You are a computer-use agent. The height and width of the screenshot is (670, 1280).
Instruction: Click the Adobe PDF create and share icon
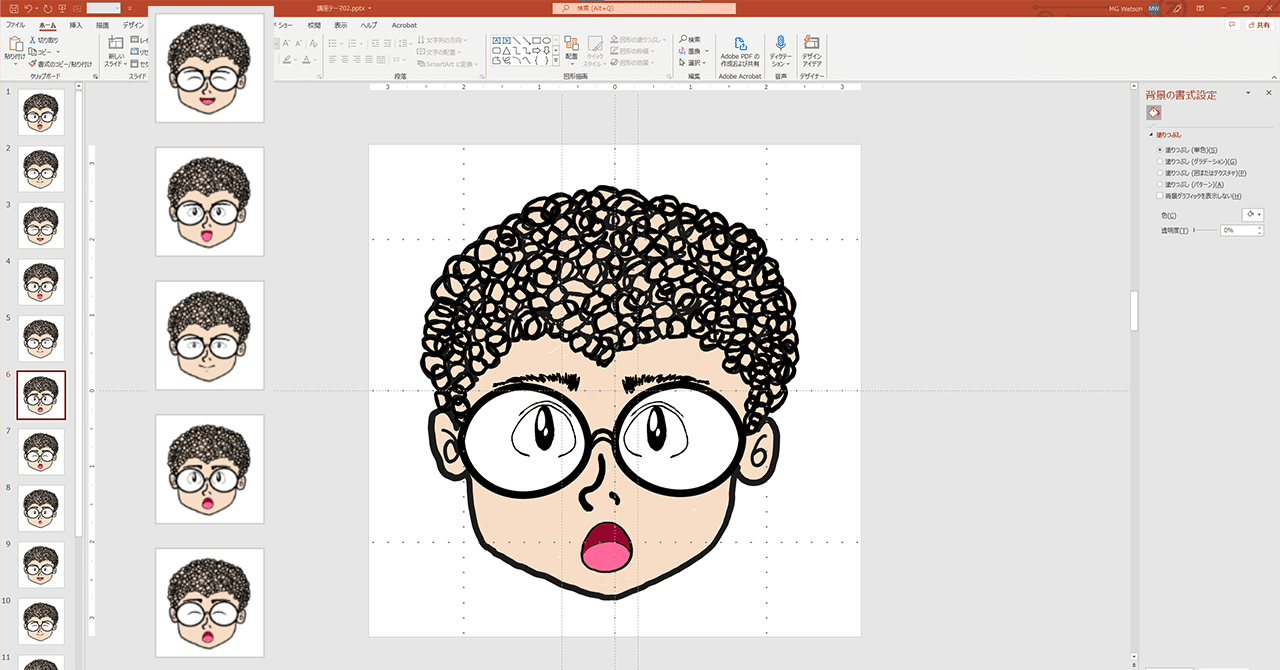pyautogui.click(x=740, y=45)
